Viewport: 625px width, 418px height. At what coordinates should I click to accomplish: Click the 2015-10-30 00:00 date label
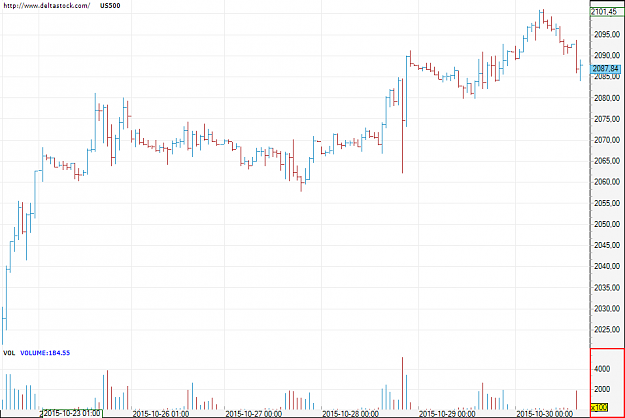544,414
